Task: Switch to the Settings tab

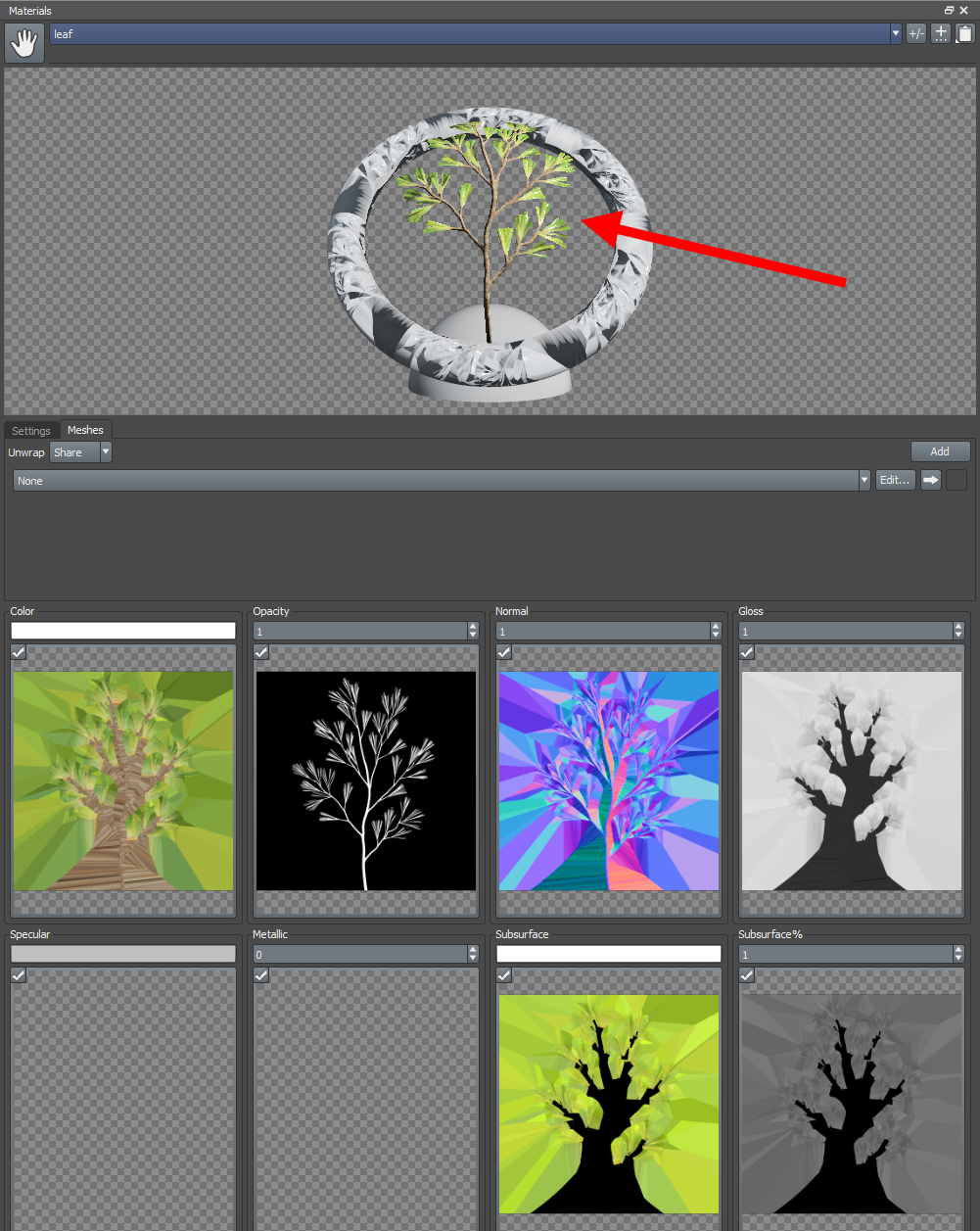Action: click(31, 431)
